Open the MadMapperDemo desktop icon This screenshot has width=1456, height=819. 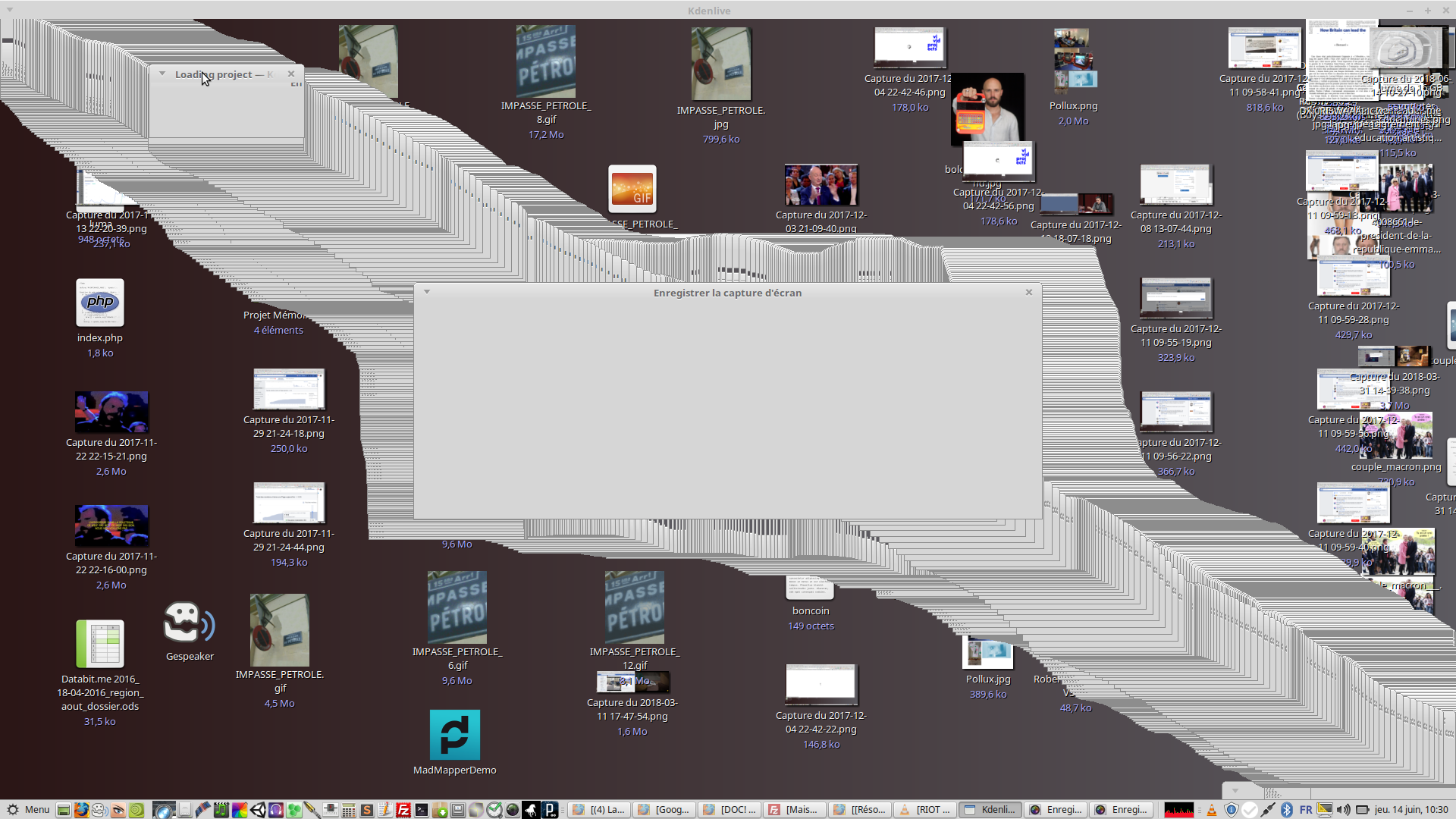pos(454,735)
